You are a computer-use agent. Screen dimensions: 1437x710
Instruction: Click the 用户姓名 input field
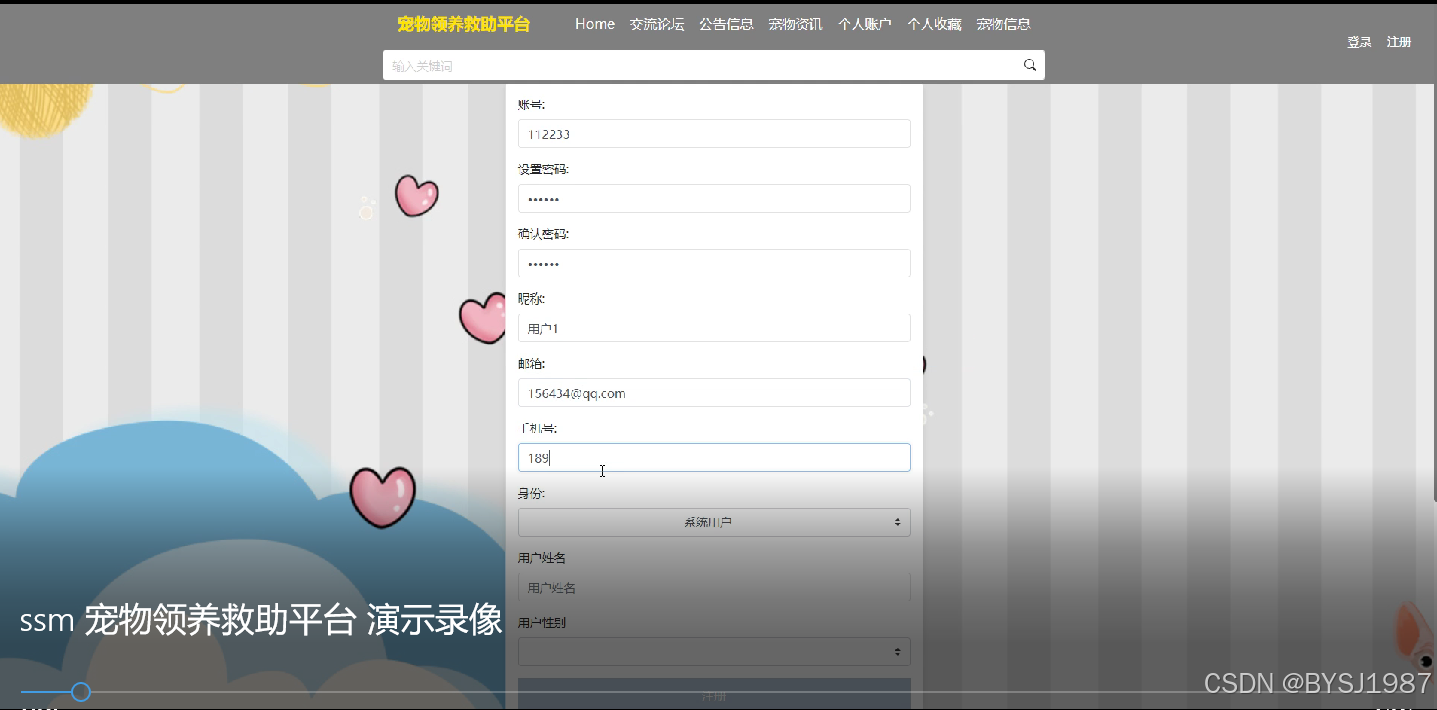tap(714, 587)
